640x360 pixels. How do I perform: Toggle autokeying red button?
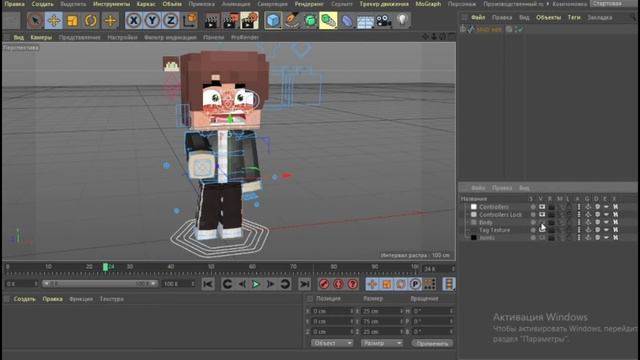tap(338, 284)
